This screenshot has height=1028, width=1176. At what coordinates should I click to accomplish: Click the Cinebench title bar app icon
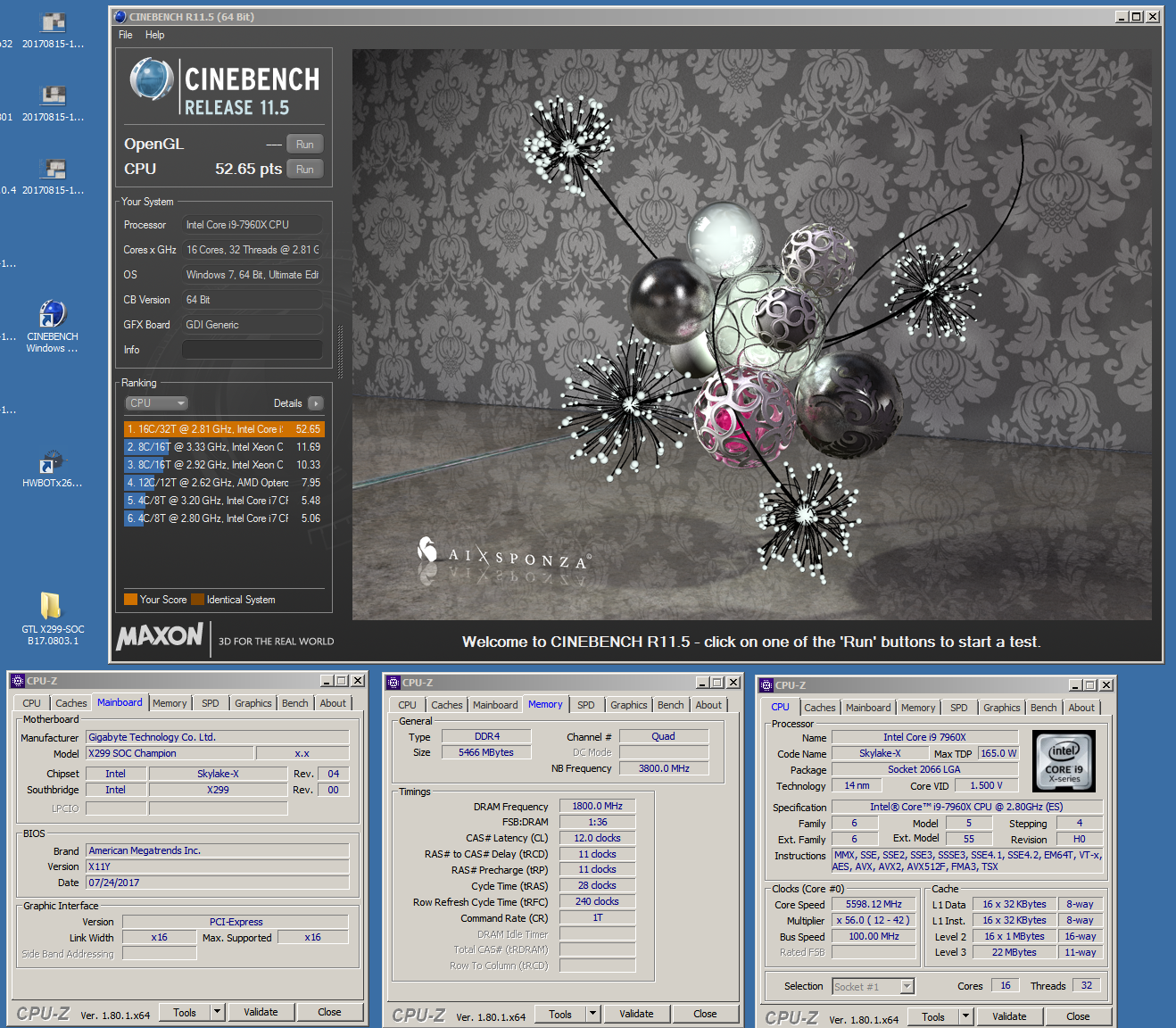pyautogui.click(x=120, y=16)
